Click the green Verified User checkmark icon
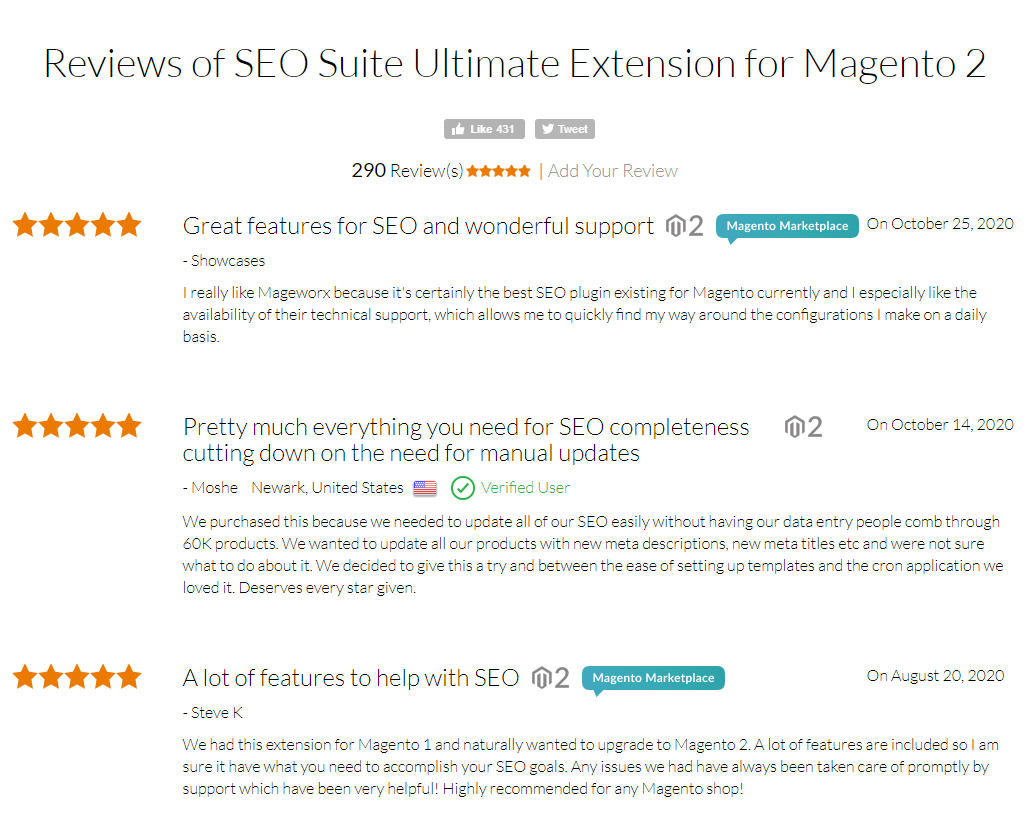Image resolution: width=1034 pixels, height=817 pixels. point(462,488)
